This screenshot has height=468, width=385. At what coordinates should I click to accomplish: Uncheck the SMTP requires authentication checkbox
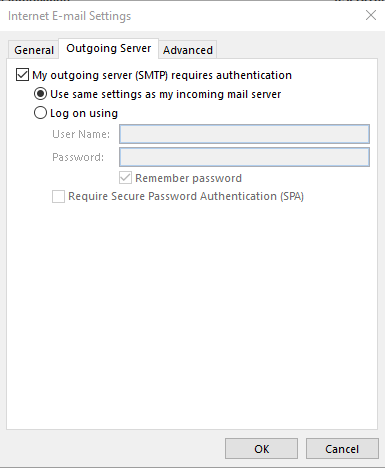(x=22, y=75)
